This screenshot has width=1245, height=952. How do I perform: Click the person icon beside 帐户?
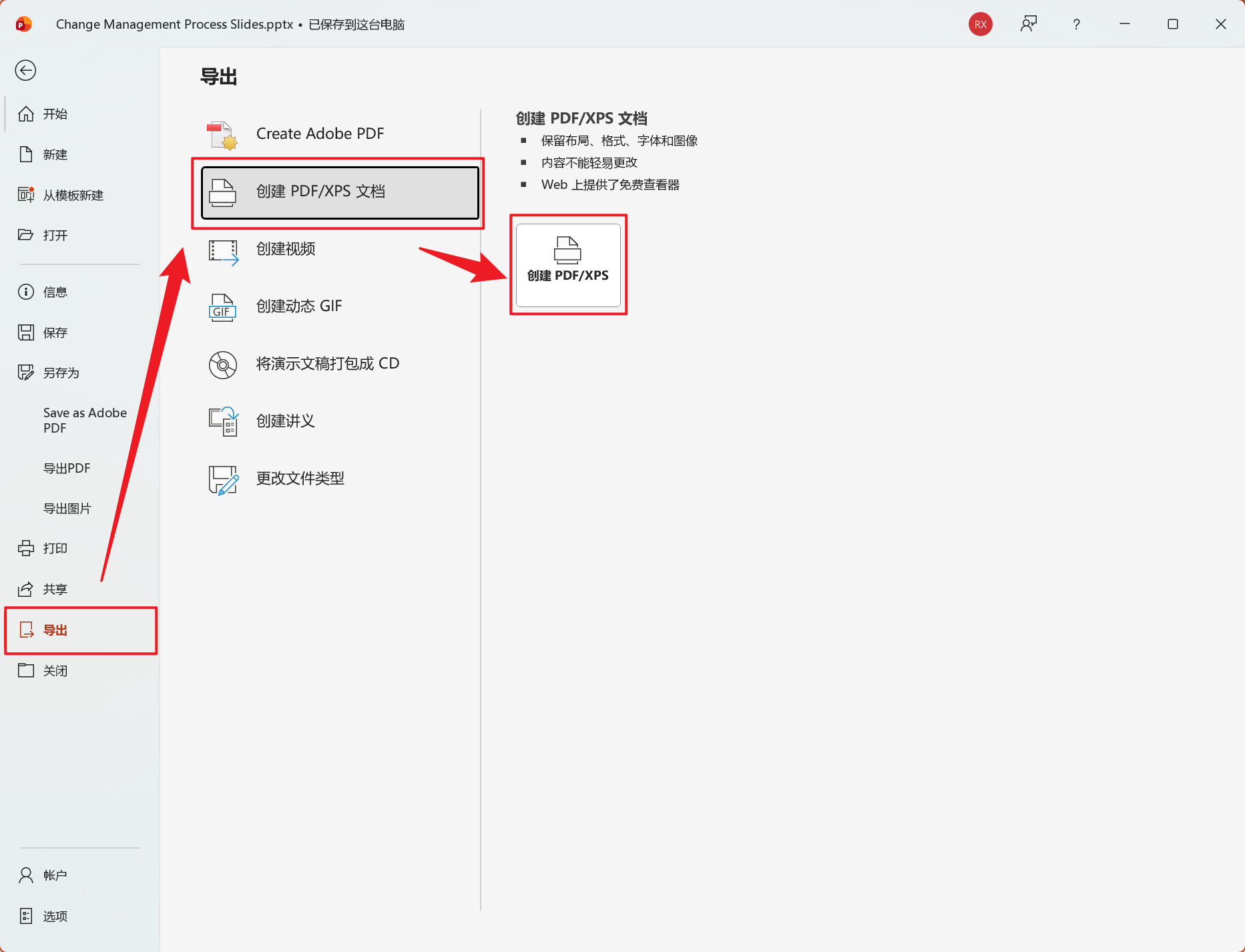coord(26,875)
